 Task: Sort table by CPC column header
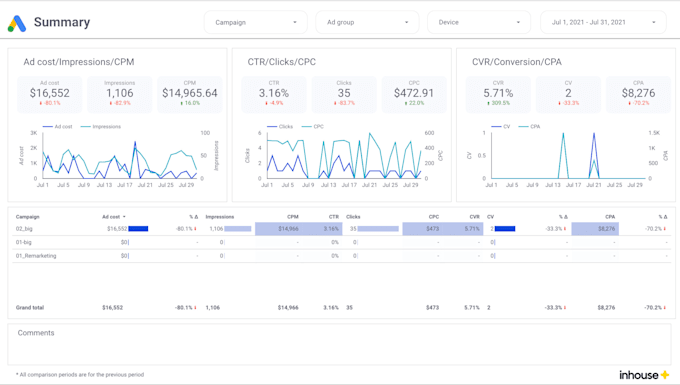click(434, 217)
